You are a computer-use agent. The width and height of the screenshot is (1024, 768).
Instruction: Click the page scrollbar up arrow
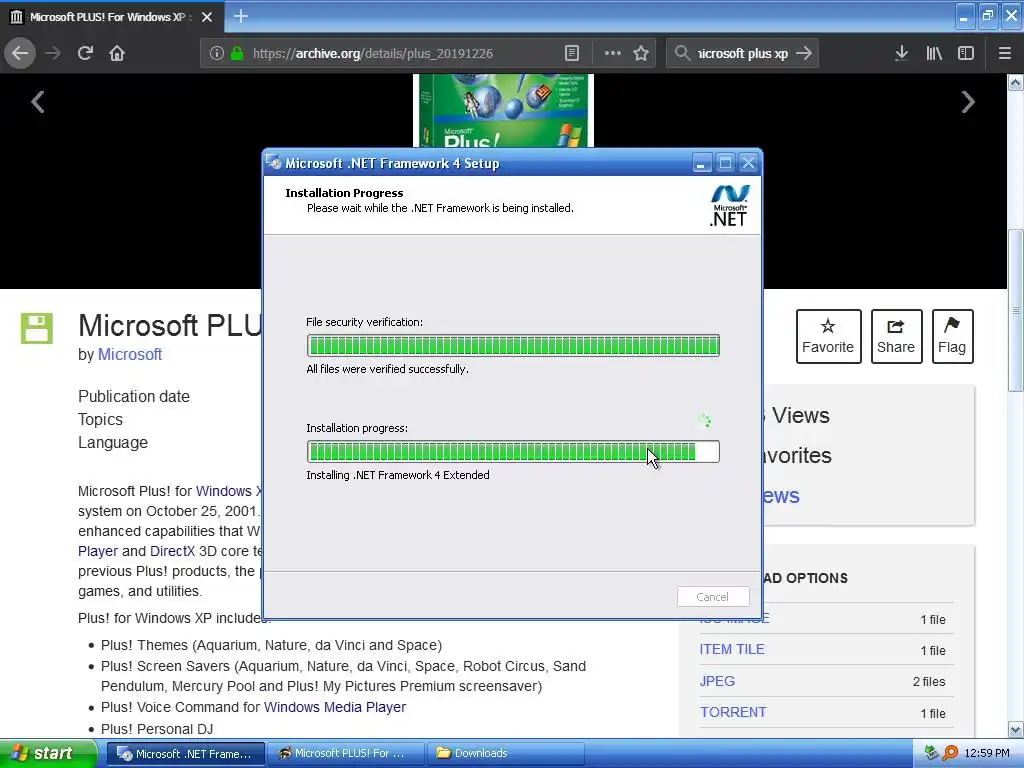(x=1015, y=82)
